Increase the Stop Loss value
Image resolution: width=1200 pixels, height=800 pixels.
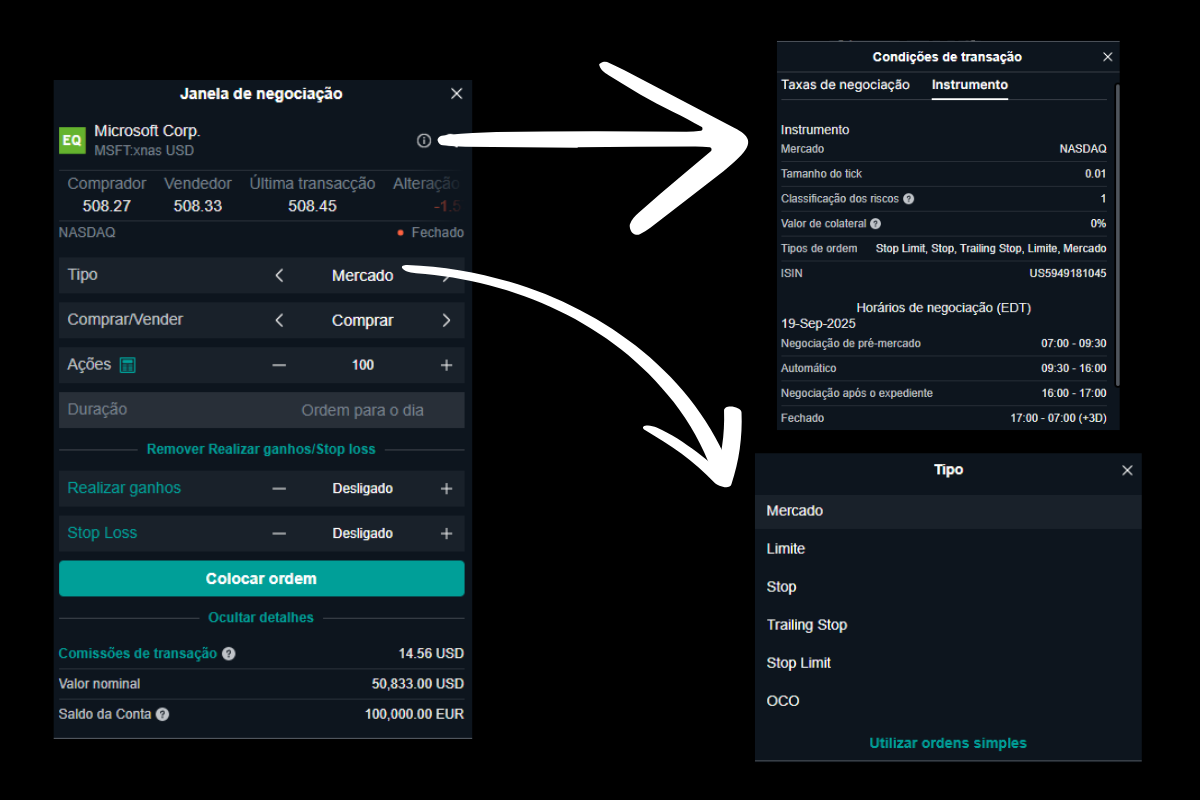click(x=446, y=534)
